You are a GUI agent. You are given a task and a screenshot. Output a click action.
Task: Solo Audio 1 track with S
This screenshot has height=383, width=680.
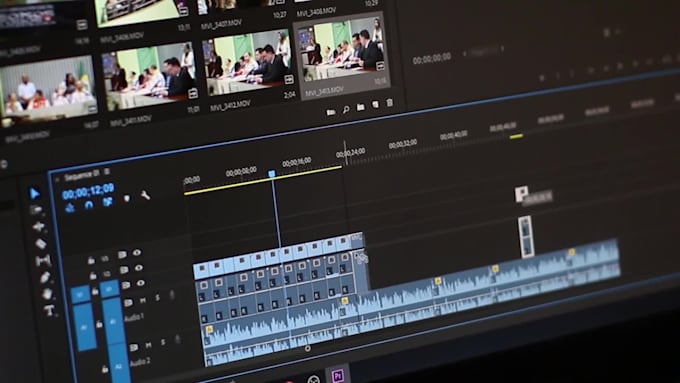tap(157, 298)
